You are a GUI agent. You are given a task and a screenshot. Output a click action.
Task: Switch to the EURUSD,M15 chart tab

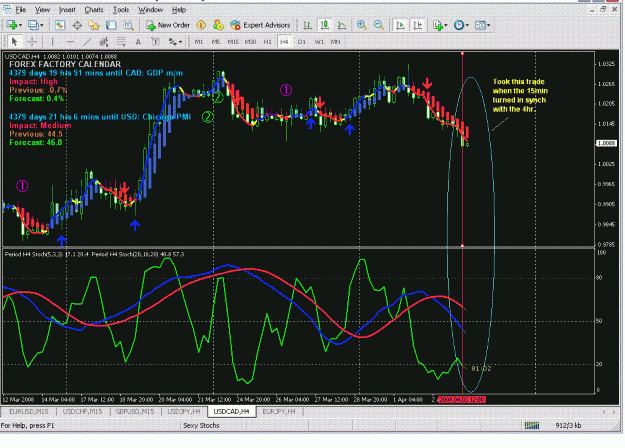pyautogui.click(x=29, y=411)
